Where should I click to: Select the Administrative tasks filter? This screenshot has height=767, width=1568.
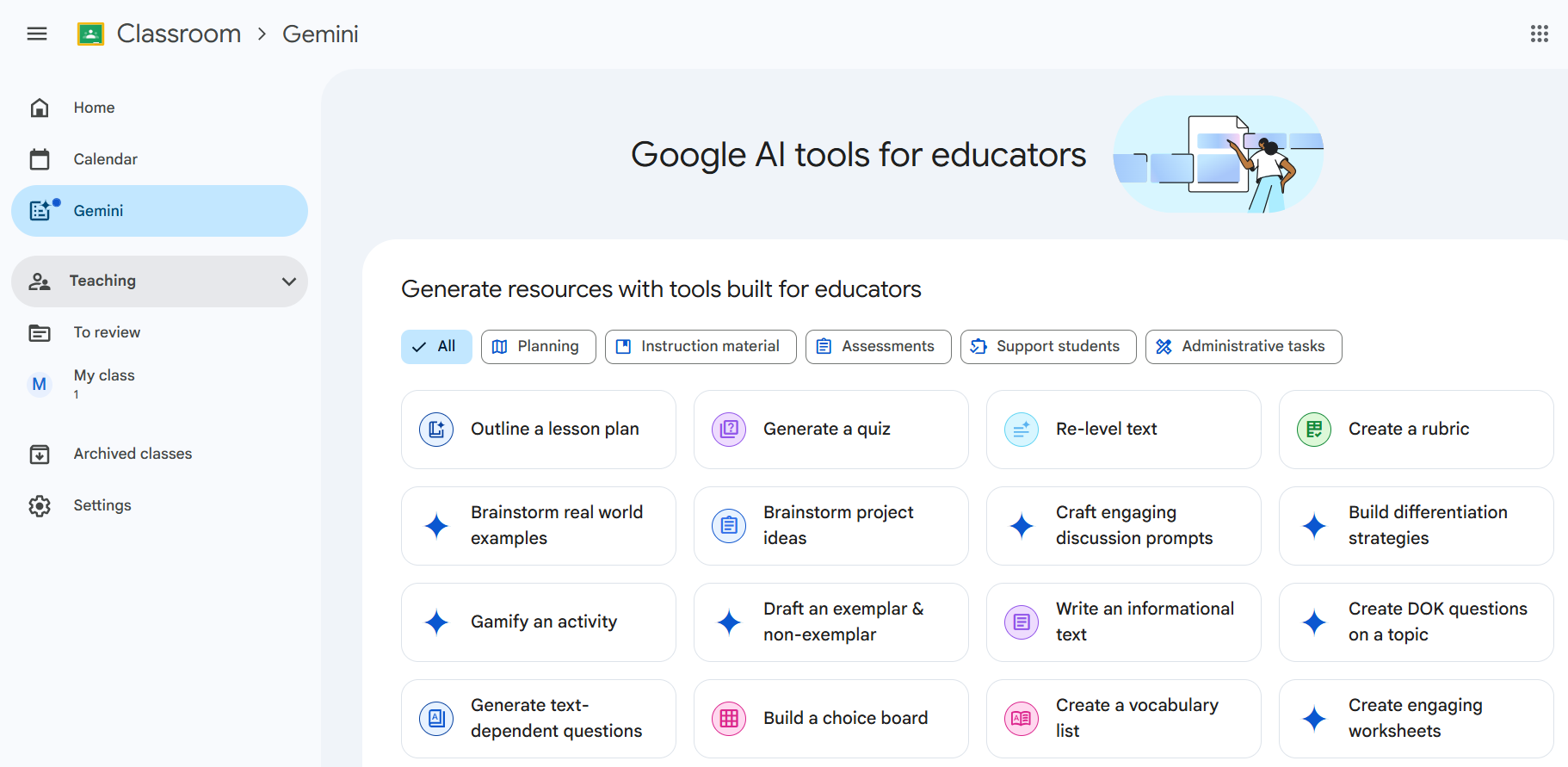tap(1243, 346)
